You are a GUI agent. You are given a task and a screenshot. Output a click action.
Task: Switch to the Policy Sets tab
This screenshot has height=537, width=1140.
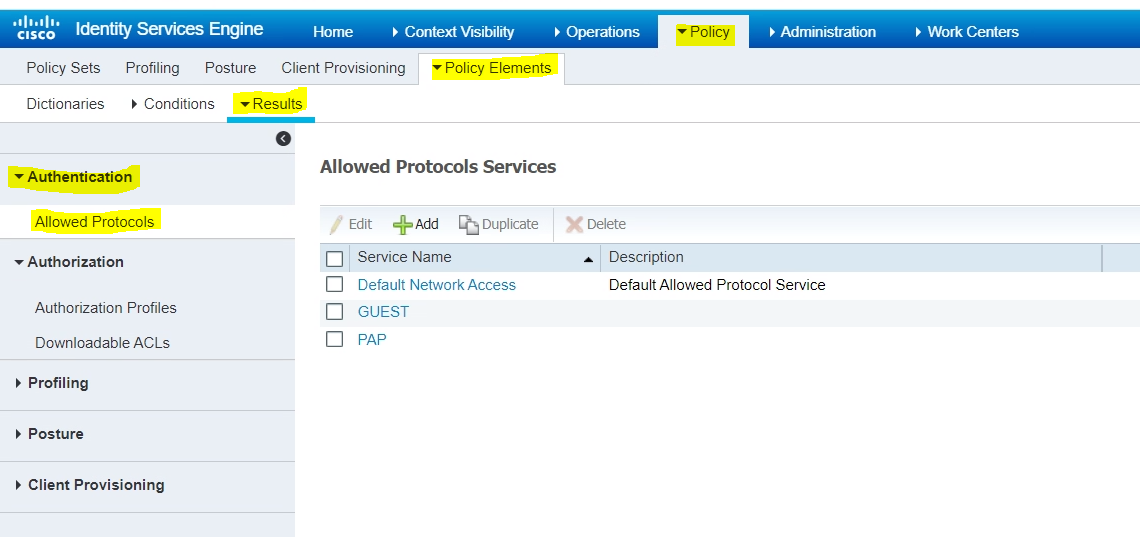coord(63,68)
